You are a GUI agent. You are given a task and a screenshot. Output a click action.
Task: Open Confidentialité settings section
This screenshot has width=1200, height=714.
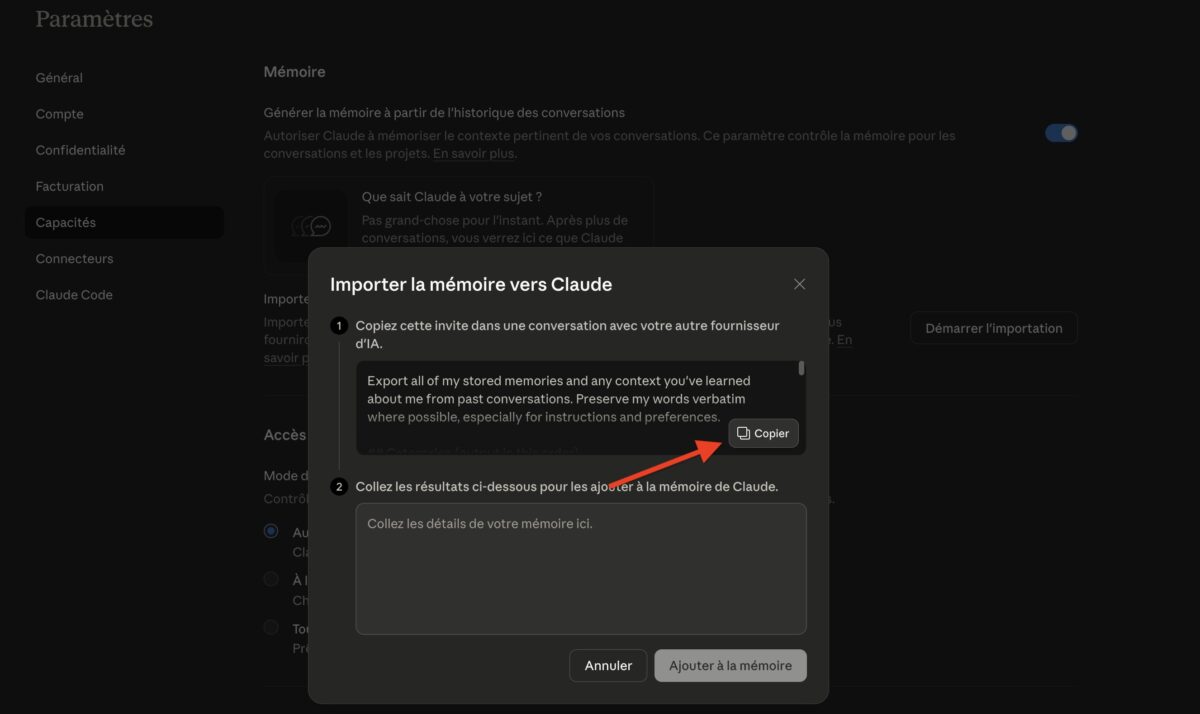tap(80, 150)
